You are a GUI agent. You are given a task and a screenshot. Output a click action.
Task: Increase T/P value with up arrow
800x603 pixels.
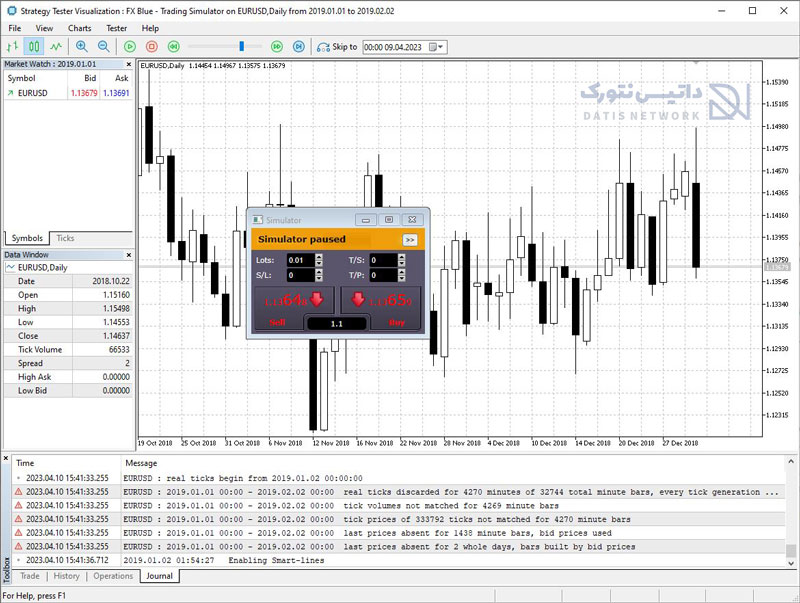402,272
